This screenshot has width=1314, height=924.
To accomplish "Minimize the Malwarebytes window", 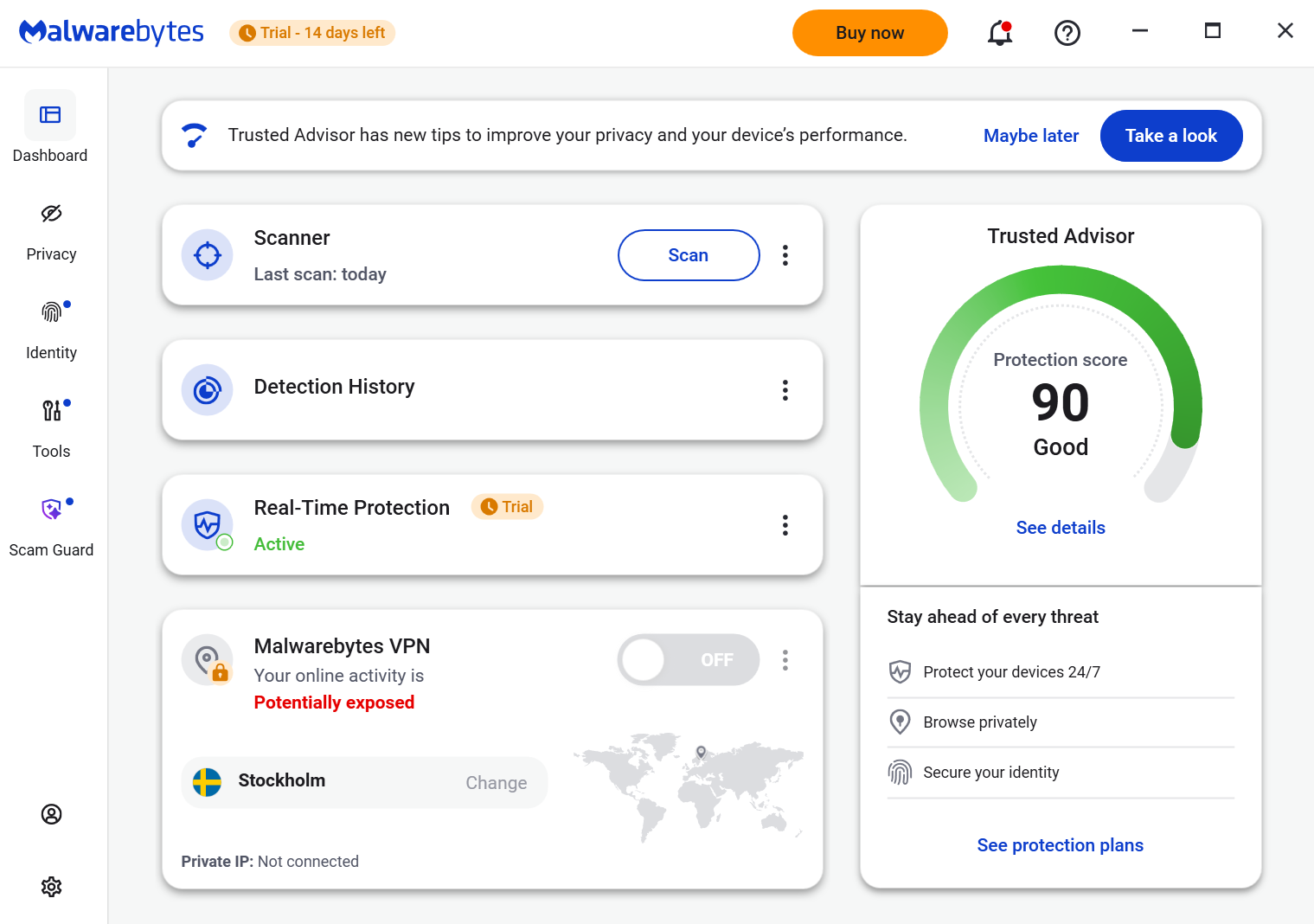I will pos(1140,31).
